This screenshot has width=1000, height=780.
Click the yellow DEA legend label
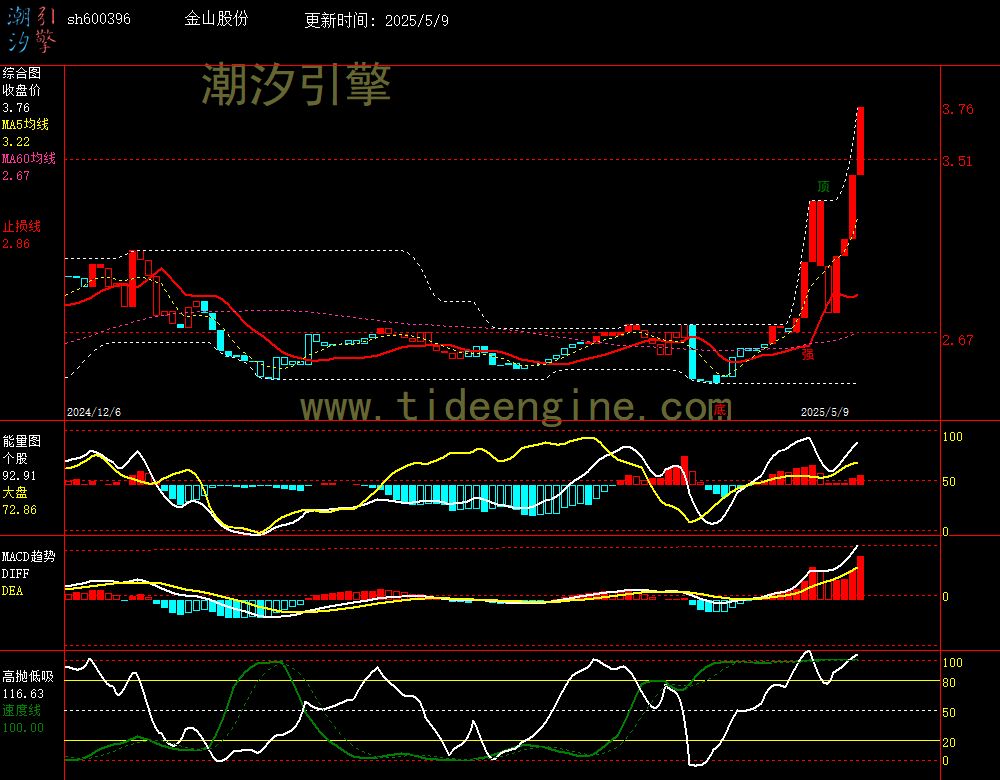click(12, 591)
